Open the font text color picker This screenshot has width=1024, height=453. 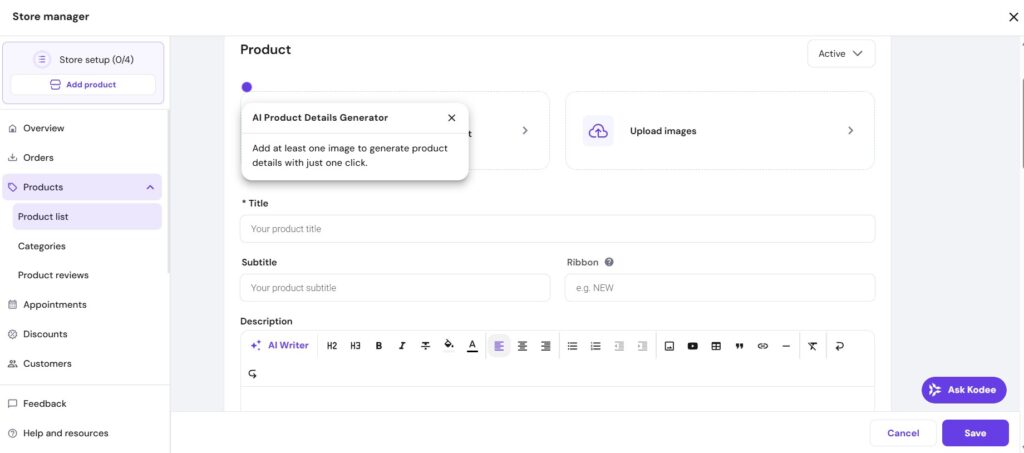tap(472, 345)
